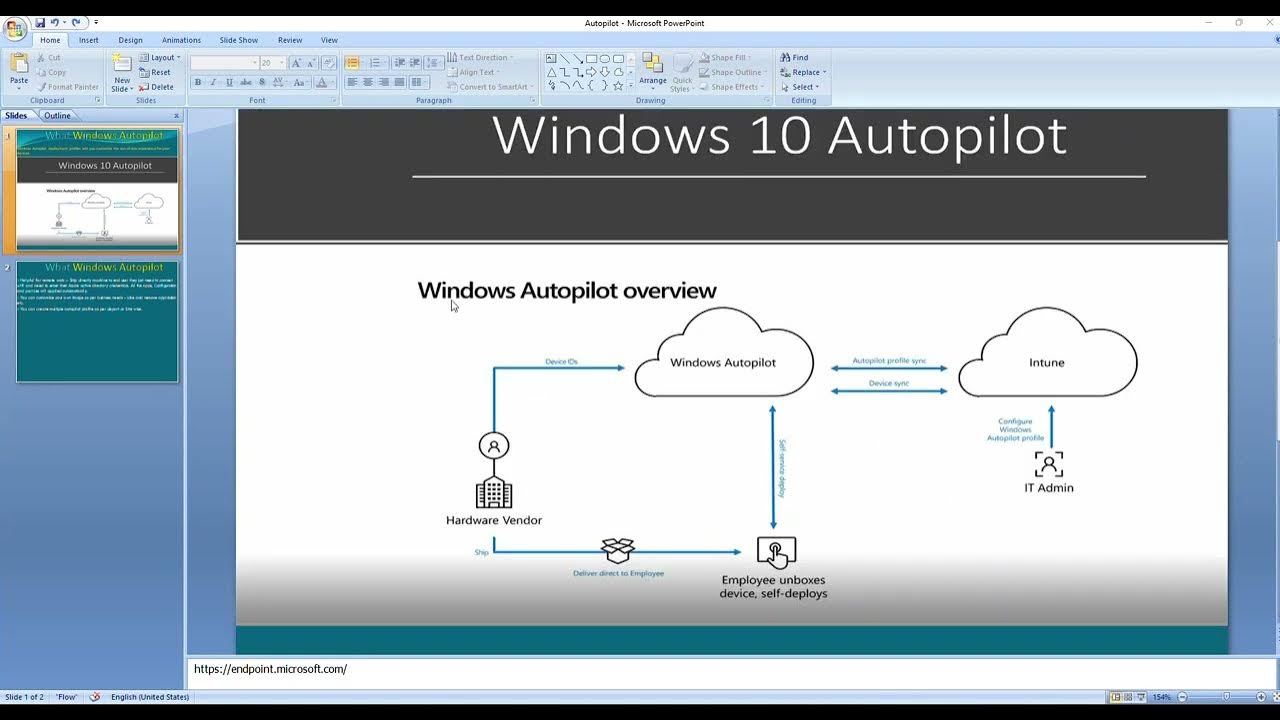The image size is (1280, 720).
Task: Select the oval shape in gallery
Action: click(x=605, y=59)
